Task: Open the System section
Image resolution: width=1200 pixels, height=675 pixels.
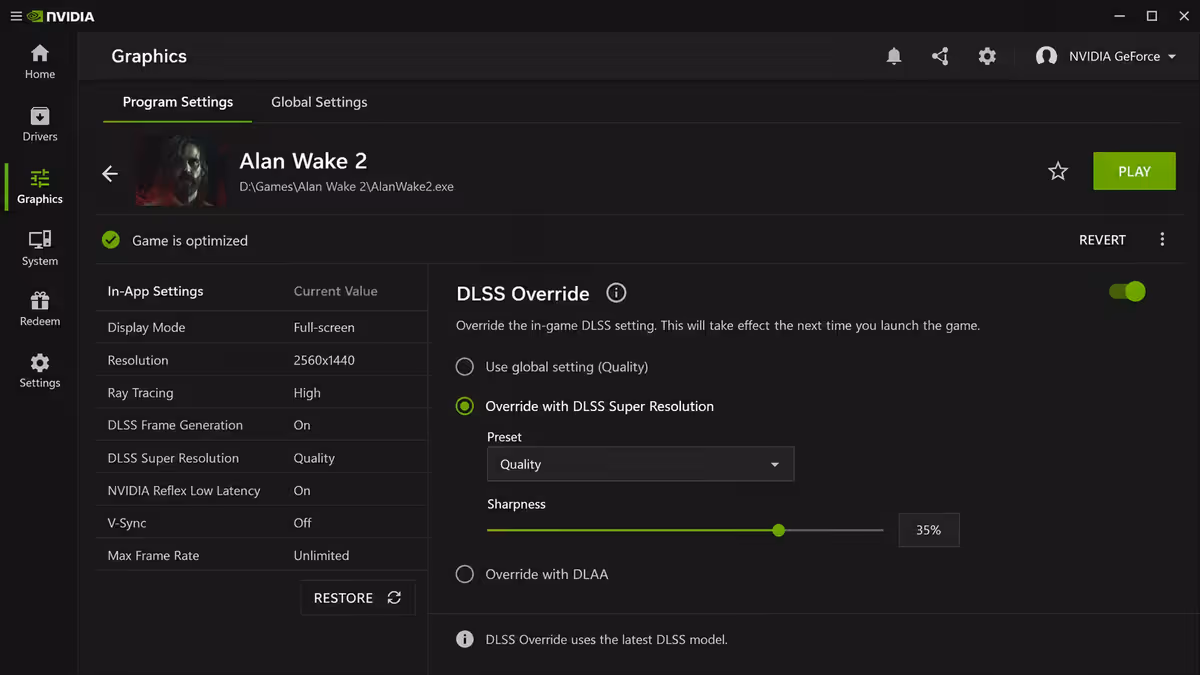Action: (39, 249)
